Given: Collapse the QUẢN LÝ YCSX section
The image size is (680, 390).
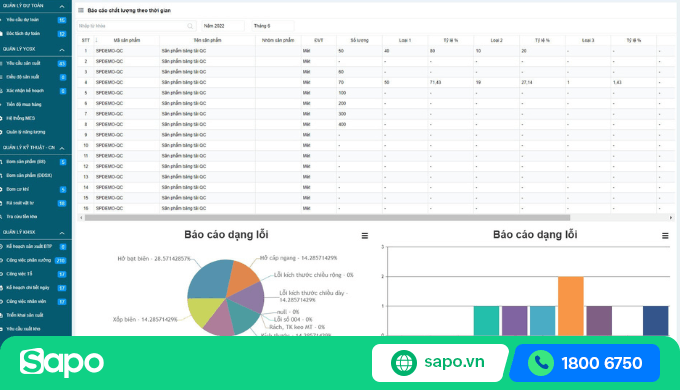Looking at the screenshot, I should (x=62, y=49).
